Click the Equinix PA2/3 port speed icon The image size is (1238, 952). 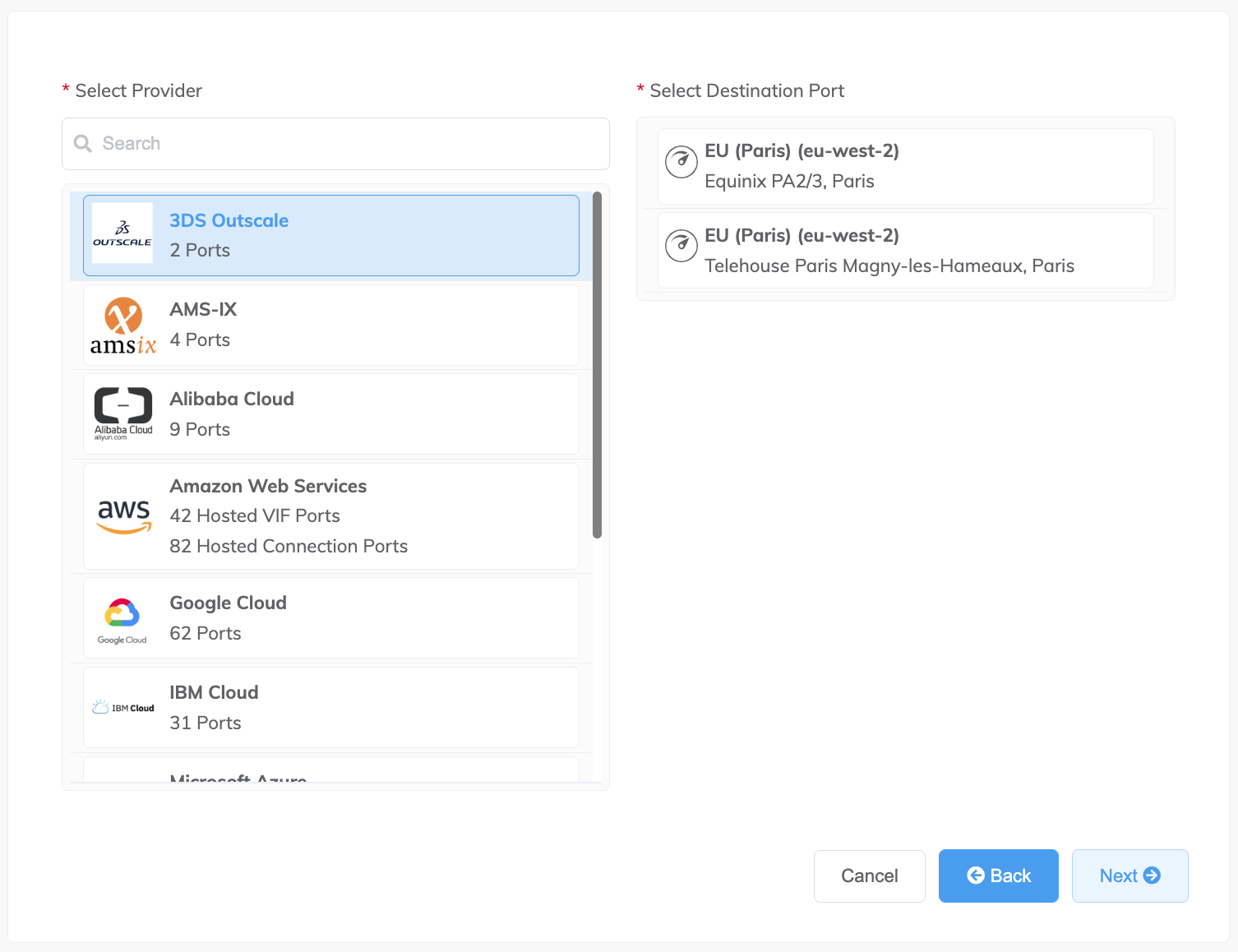click(681, 162)
